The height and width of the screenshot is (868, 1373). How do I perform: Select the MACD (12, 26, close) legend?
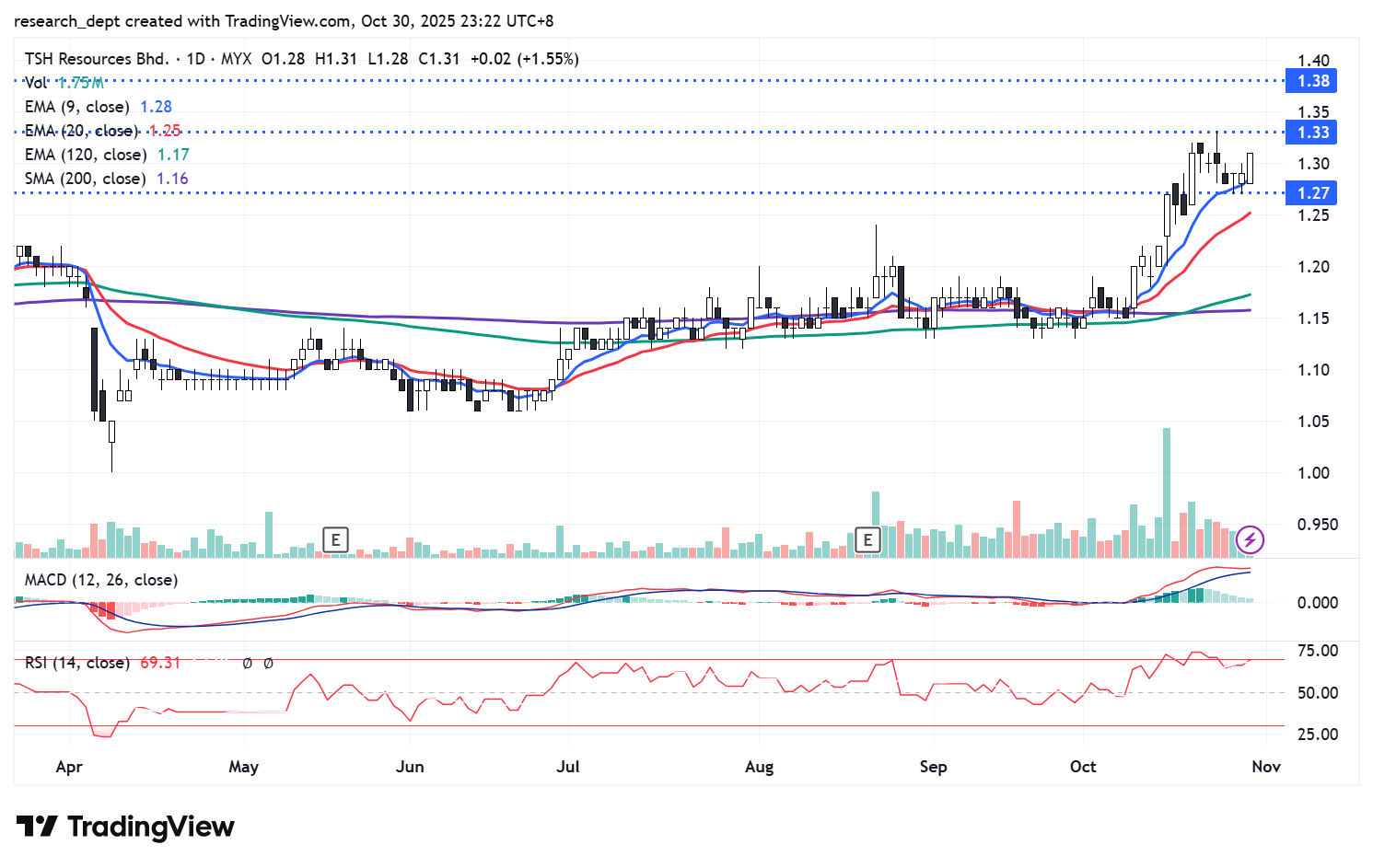click(x=101, y=580)
